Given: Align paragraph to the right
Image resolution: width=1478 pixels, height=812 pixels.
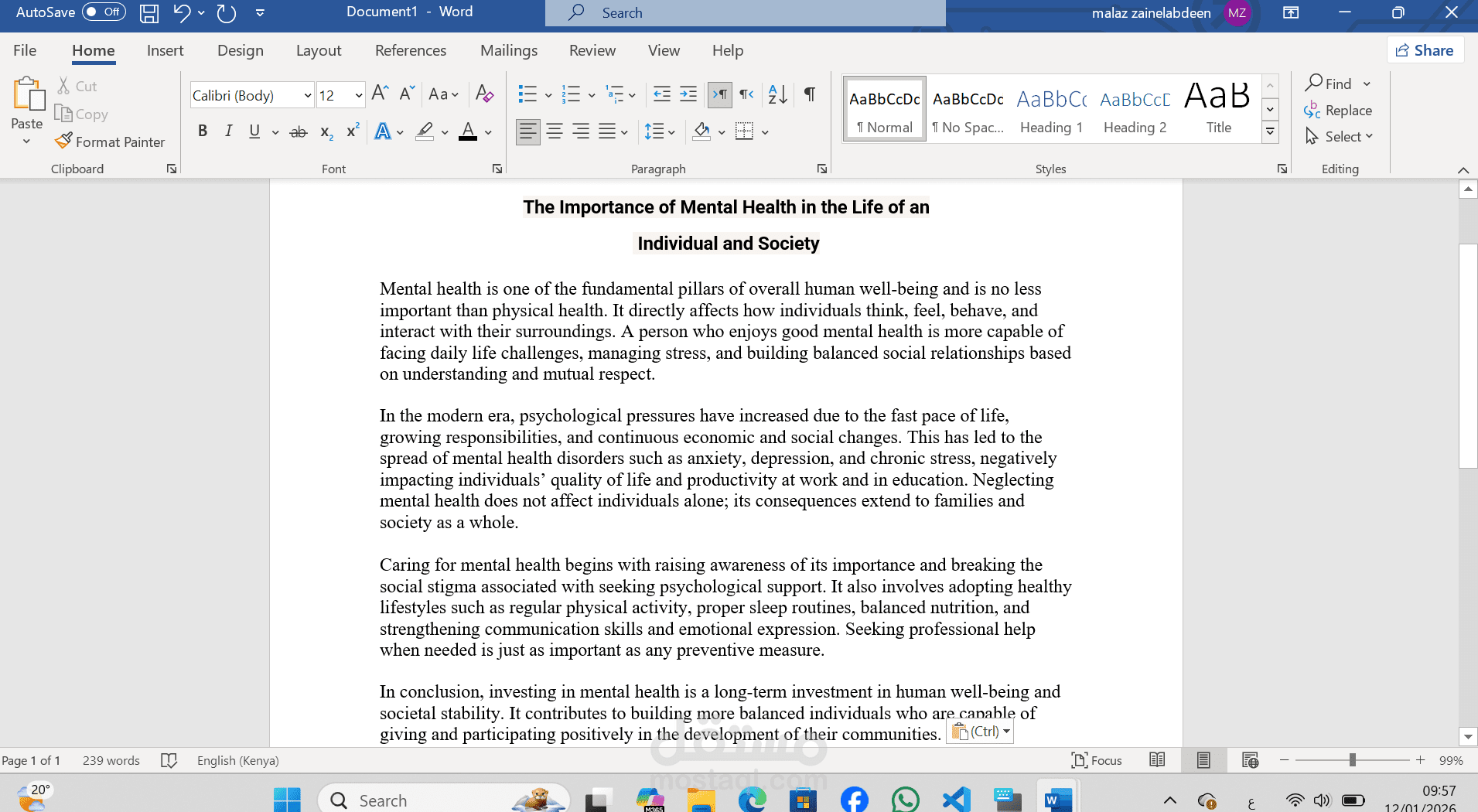Looking at the screenshot, I should 581,132.
